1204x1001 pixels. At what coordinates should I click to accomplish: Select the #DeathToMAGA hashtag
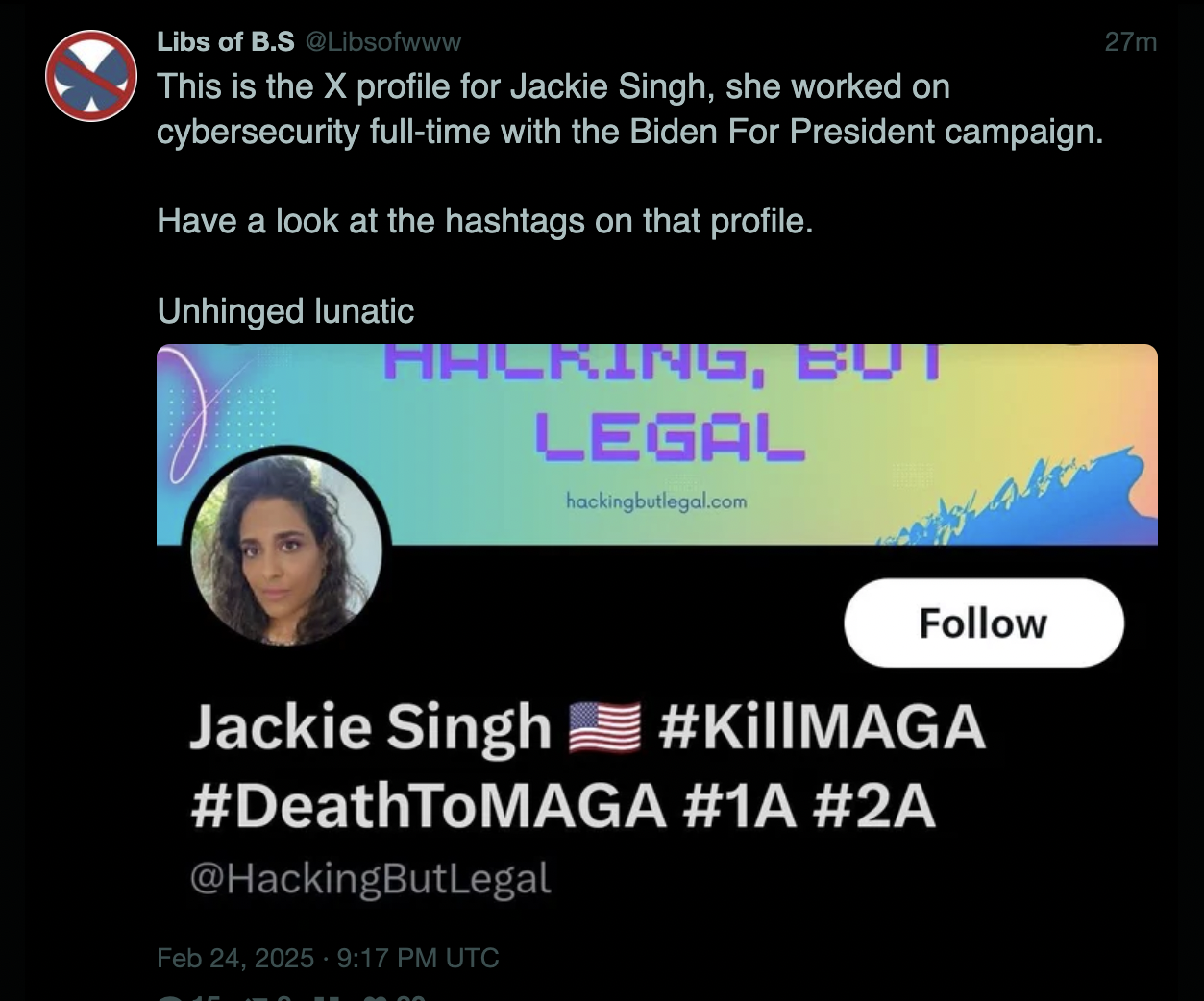point(429,805)
